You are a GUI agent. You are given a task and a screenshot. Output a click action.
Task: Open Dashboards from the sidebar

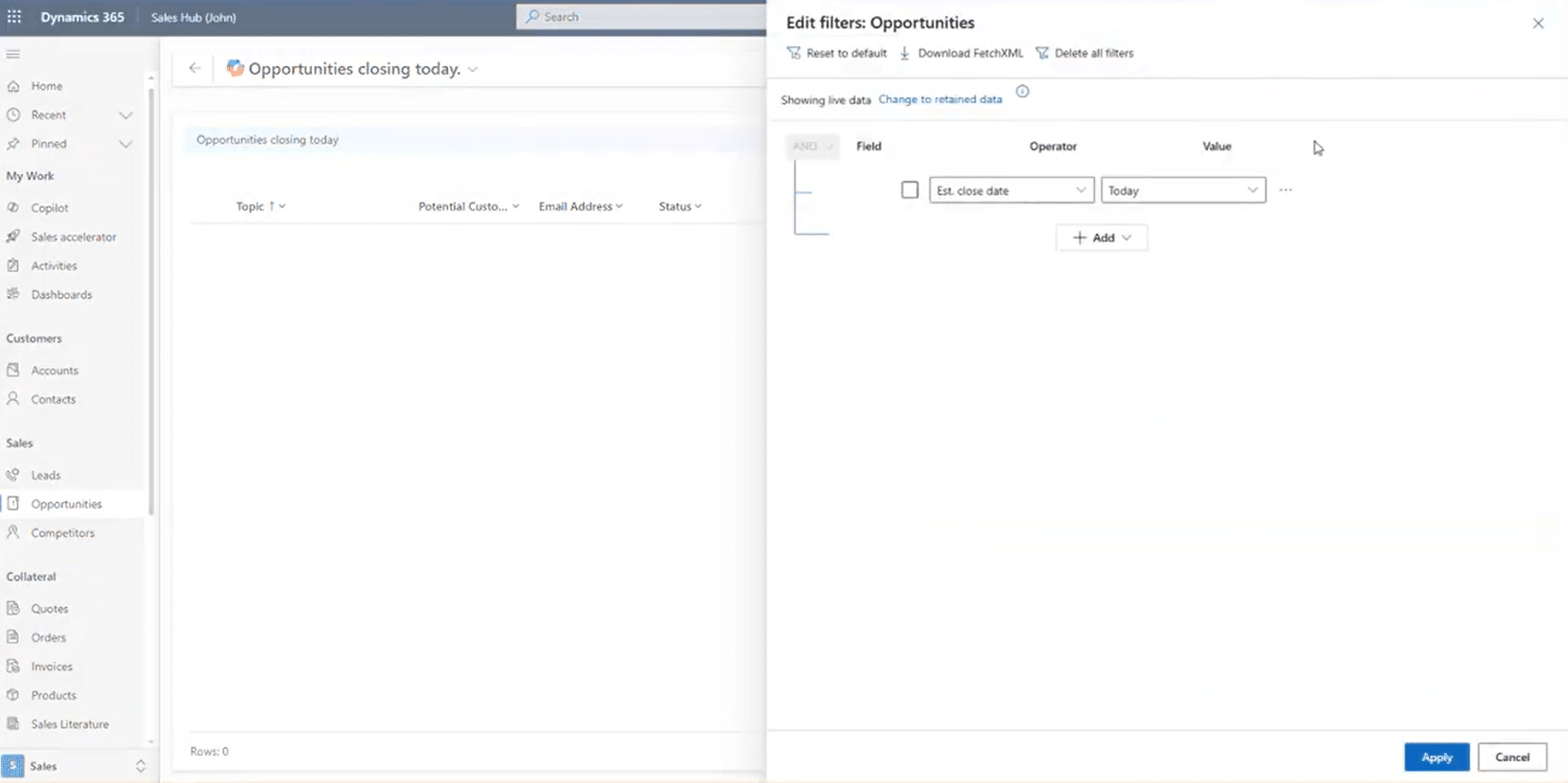(x=61, y=295)
